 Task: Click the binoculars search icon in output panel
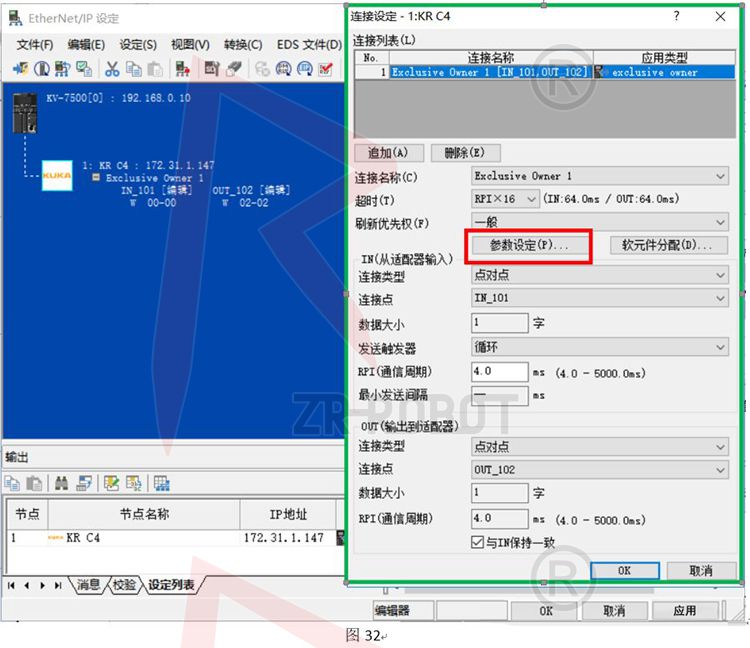click(61, 483)
